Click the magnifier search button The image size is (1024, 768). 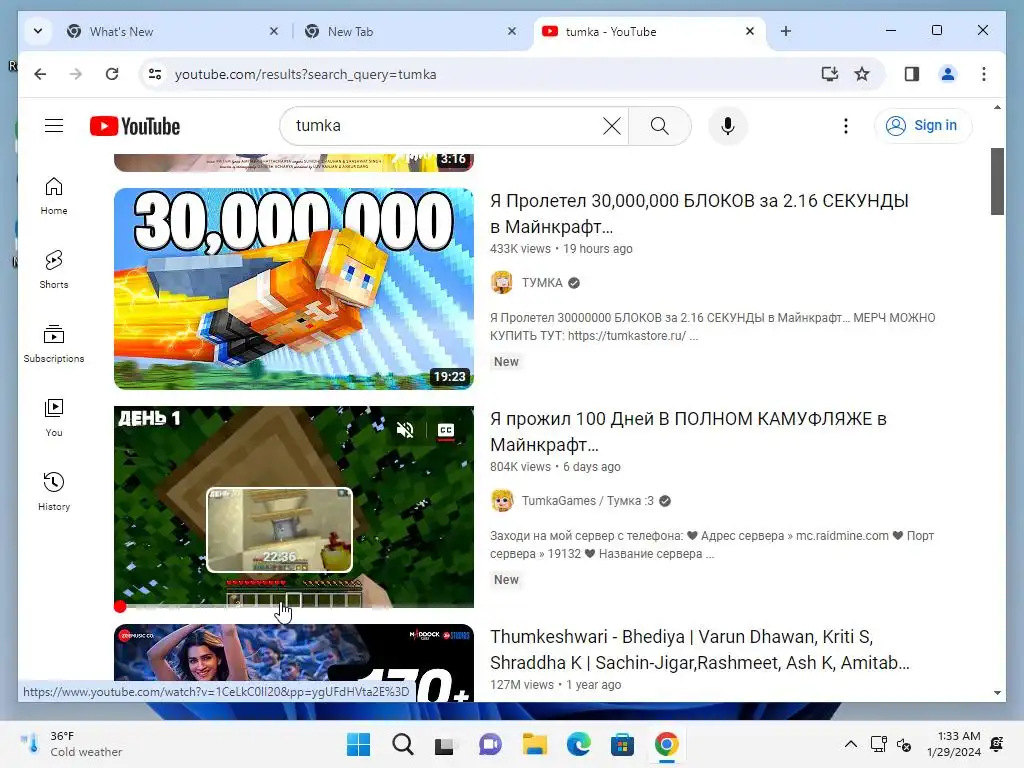tap(660, 125)
